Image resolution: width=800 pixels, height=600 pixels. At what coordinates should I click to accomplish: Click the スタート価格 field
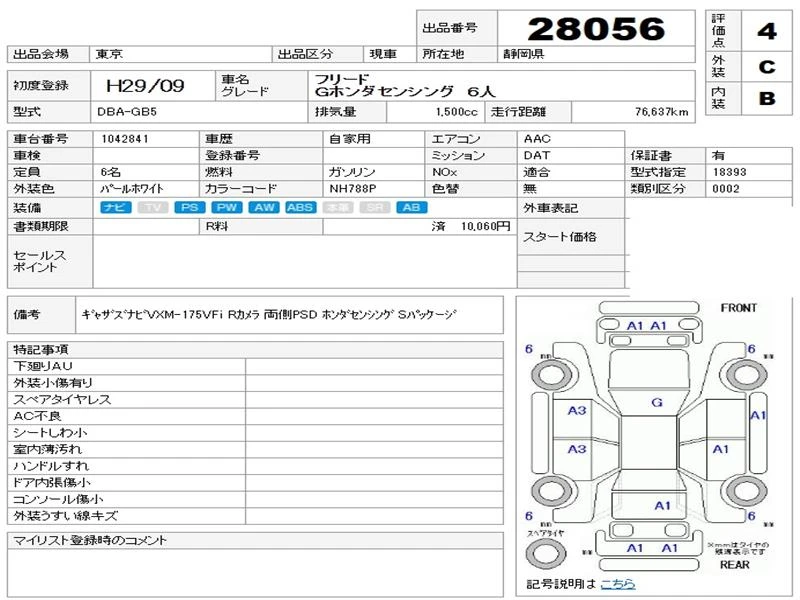point(571,237)
